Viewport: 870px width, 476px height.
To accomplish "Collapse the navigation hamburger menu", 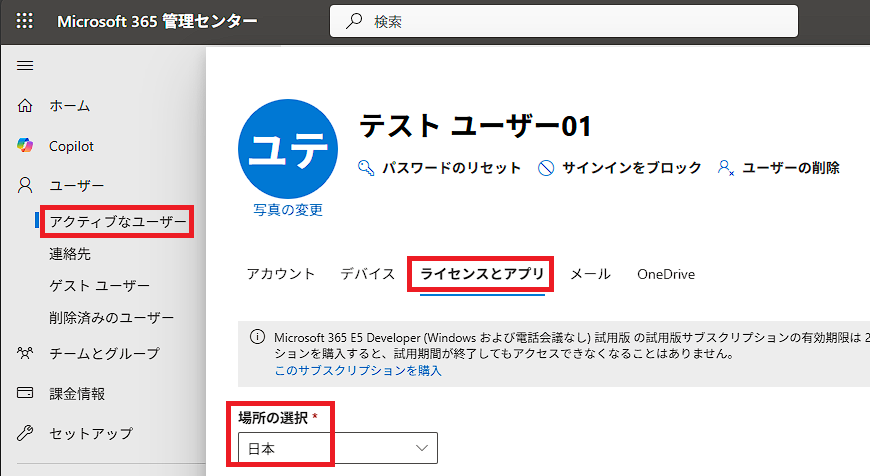I will 25,66.
